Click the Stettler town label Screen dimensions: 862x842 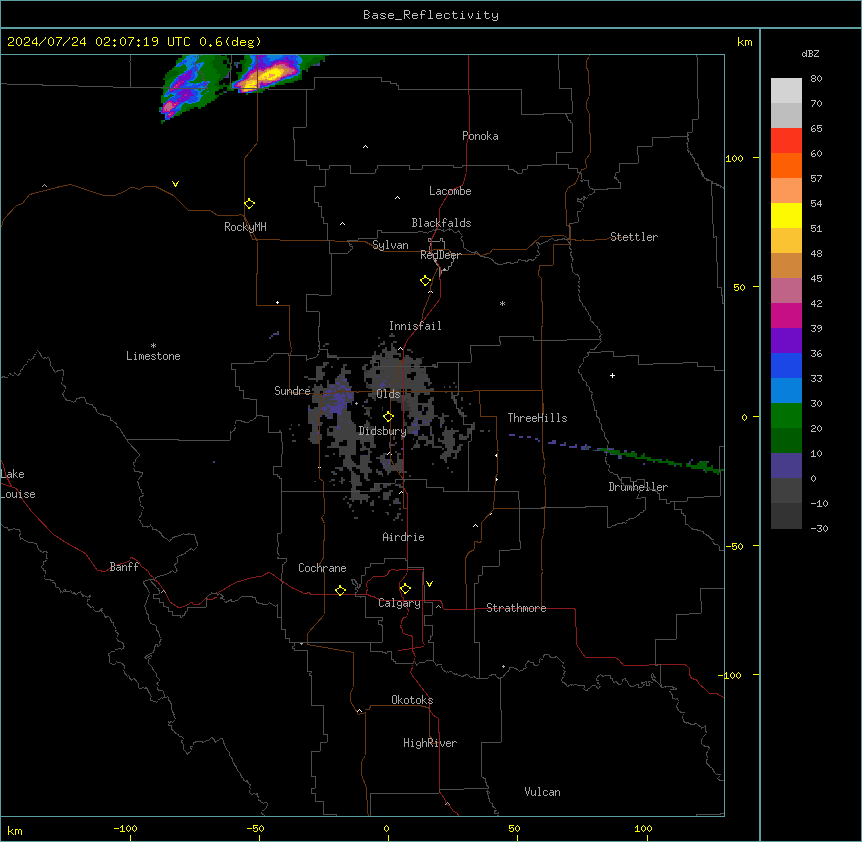633,237
